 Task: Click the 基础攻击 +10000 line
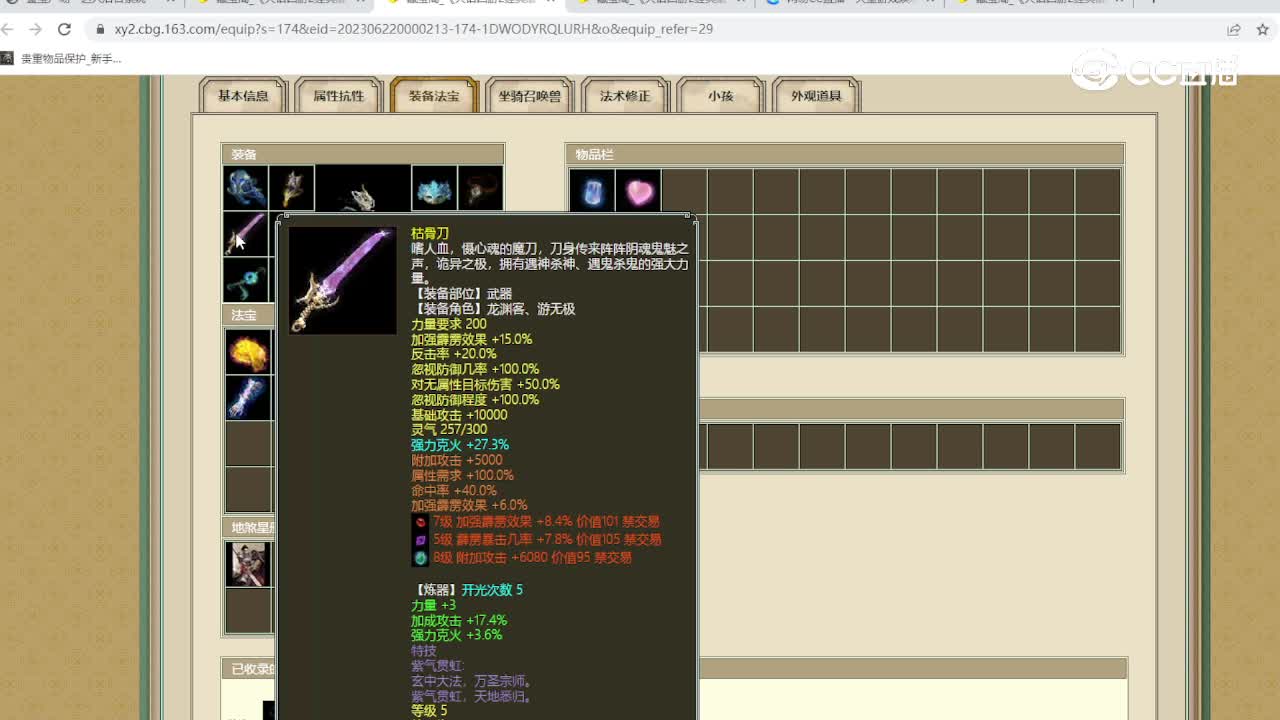459,415
